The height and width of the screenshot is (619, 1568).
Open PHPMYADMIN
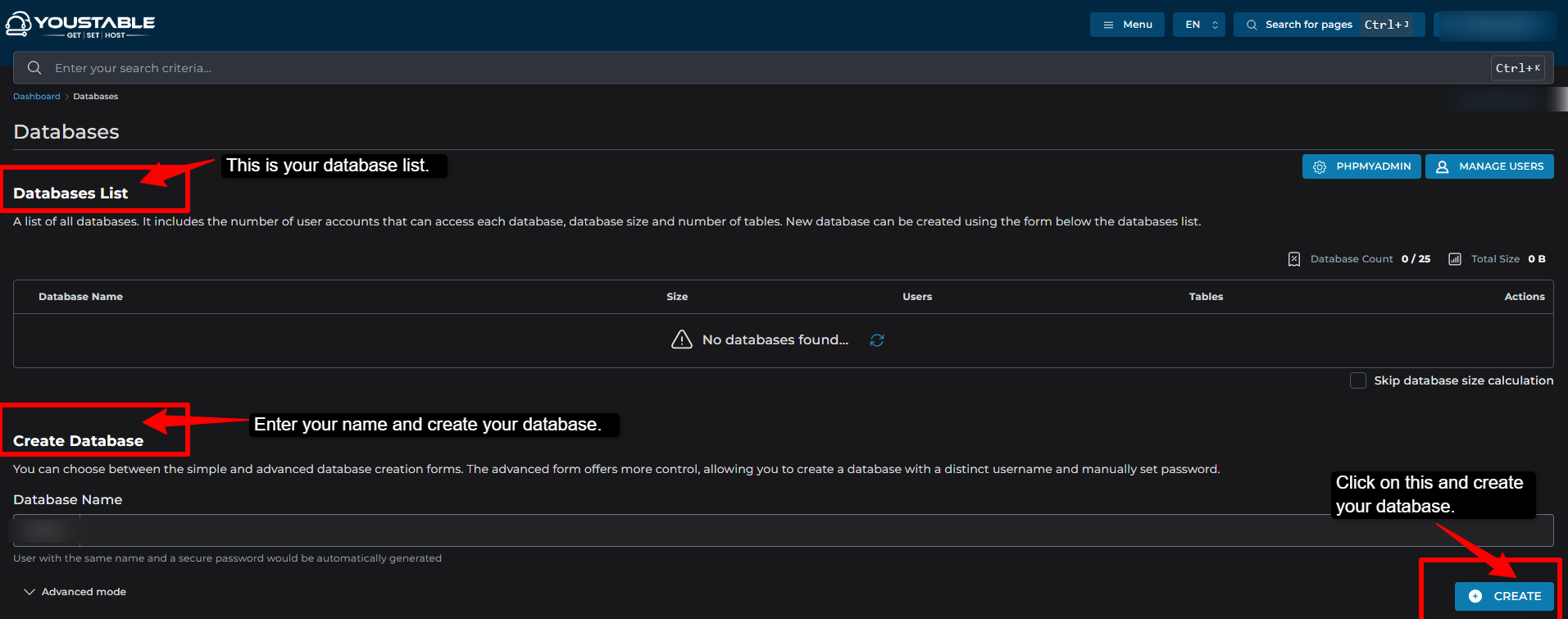pyautogui.click(x=1361, y=166)
